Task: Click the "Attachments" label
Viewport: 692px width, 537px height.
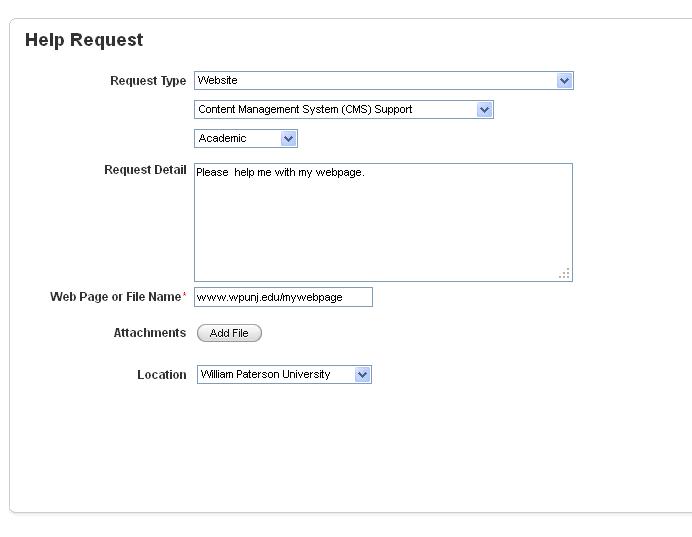Action: point(150,333)
